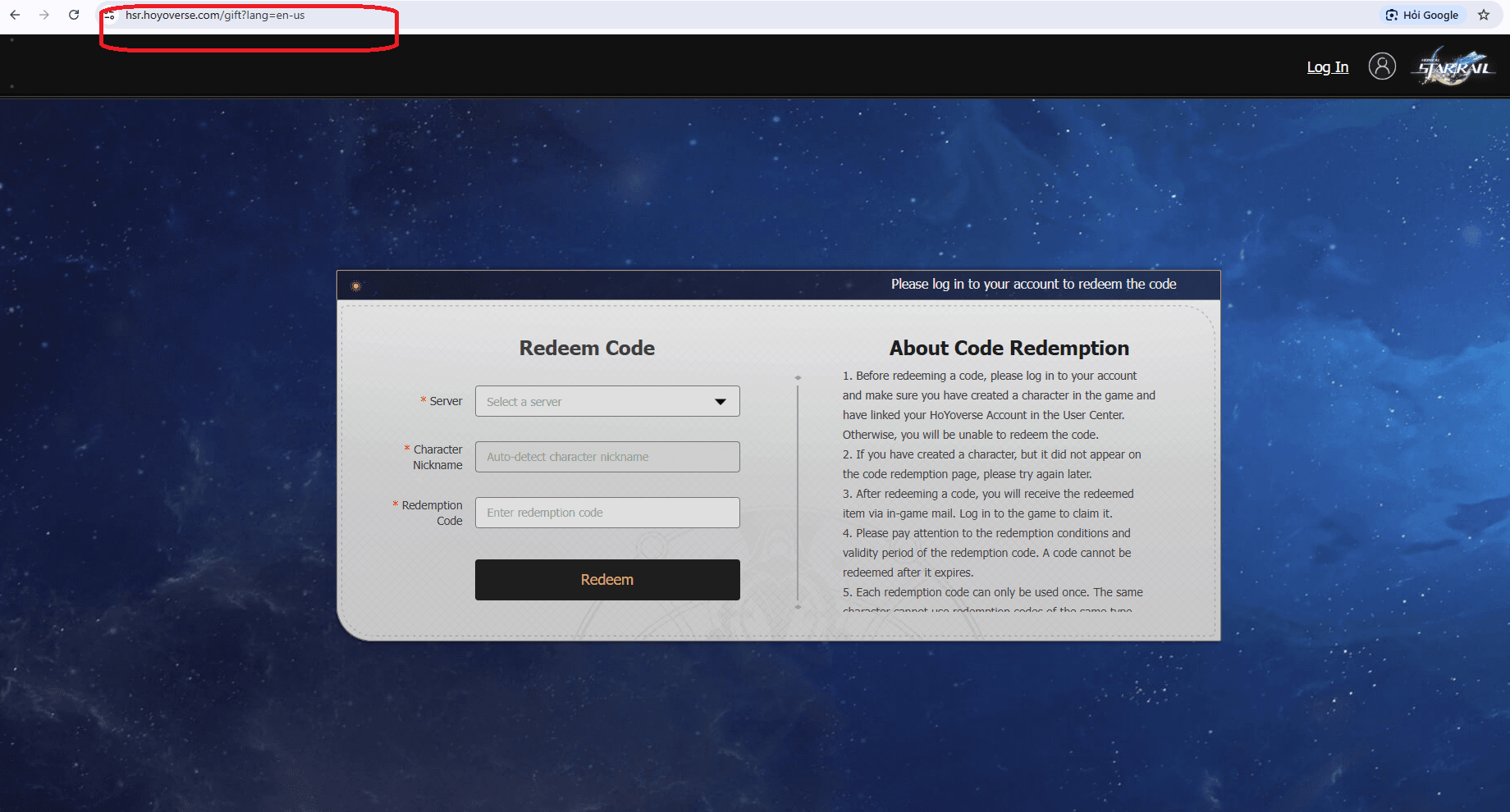Click the user avatar icon
The height and width of the screenshot is (812, 1510).
1382,66
